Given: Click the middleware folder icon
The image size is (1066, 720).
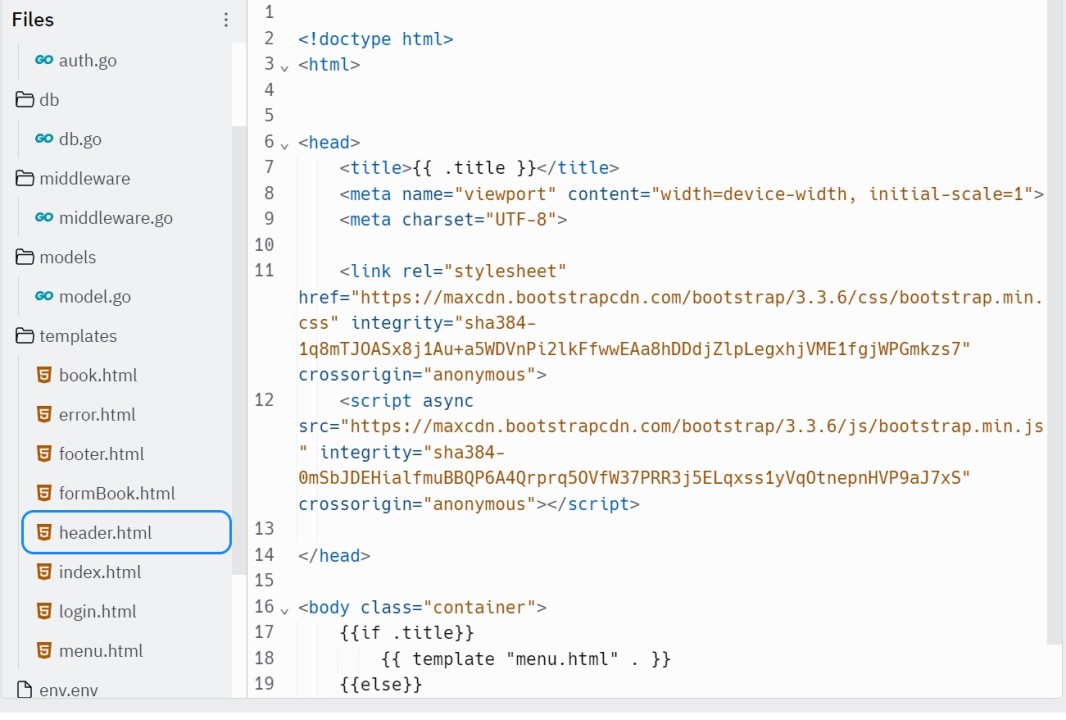Looking at the screenshot, I should click(x=24, y=178).
